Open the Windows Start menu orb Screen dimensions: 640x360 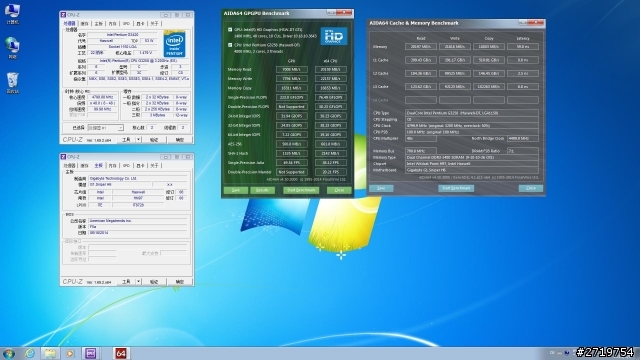click(9, 353)
